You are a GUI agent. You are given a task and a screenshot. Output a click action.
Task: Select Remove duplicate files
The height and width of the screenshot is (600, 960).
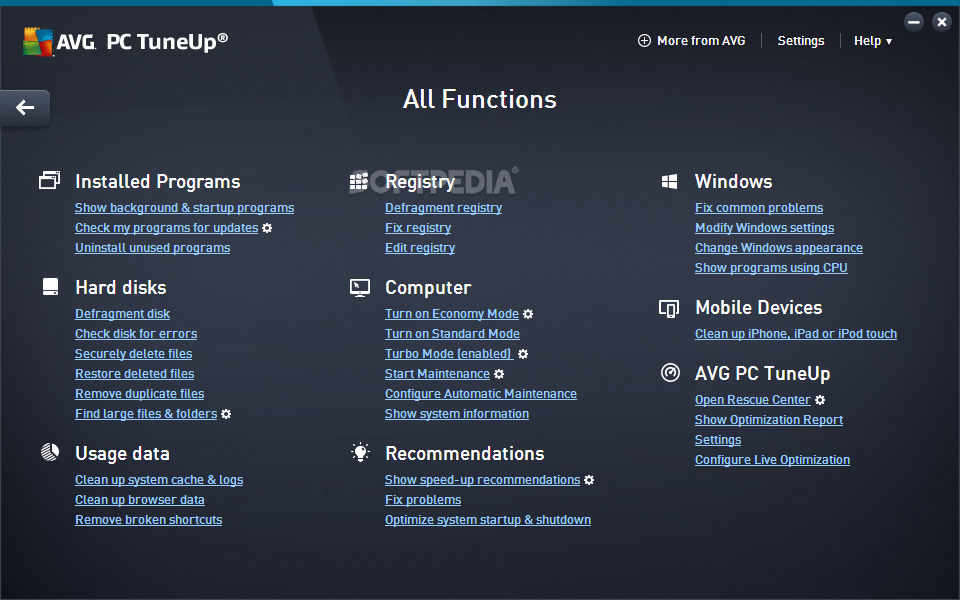point(140,394)
